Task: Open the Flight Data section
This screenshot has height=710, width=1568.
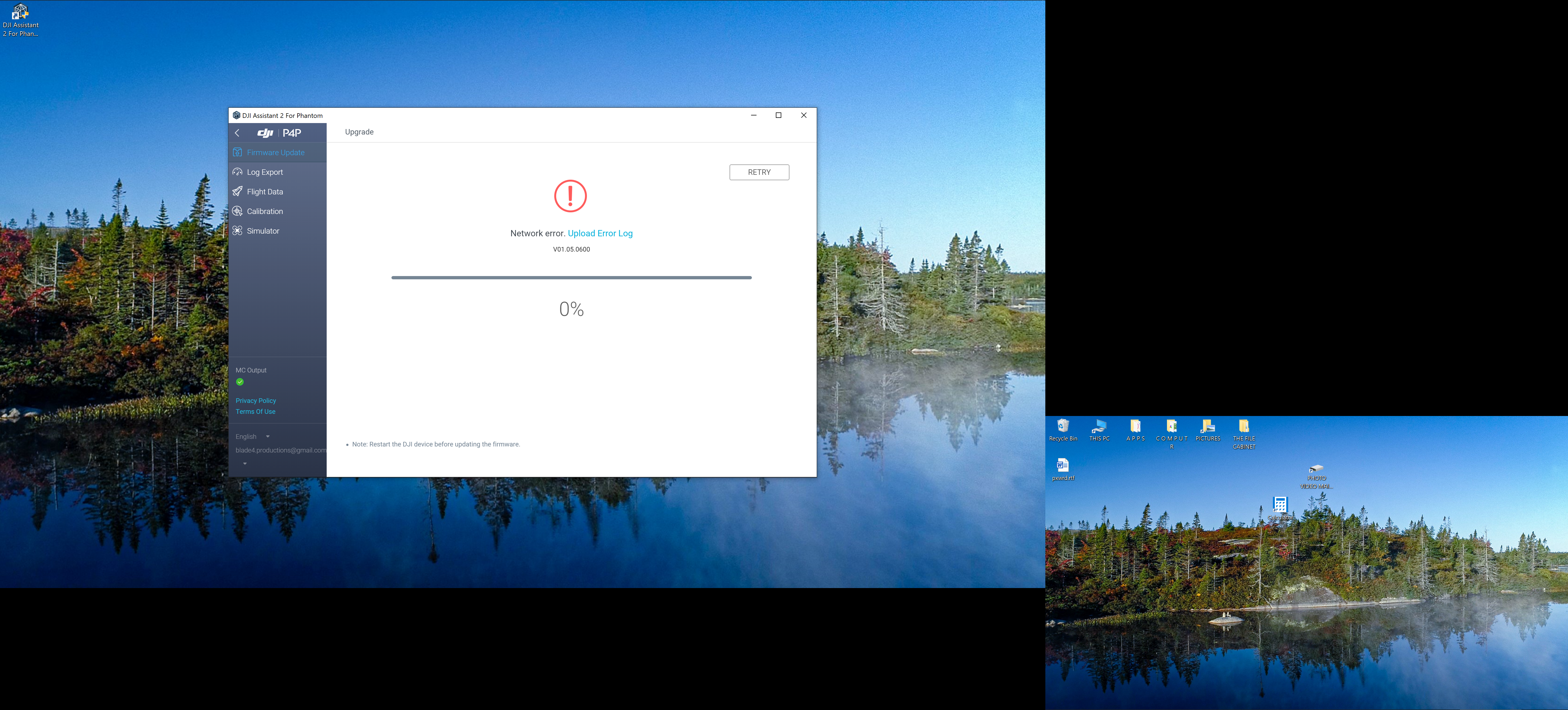Action: tap(278, 192)
